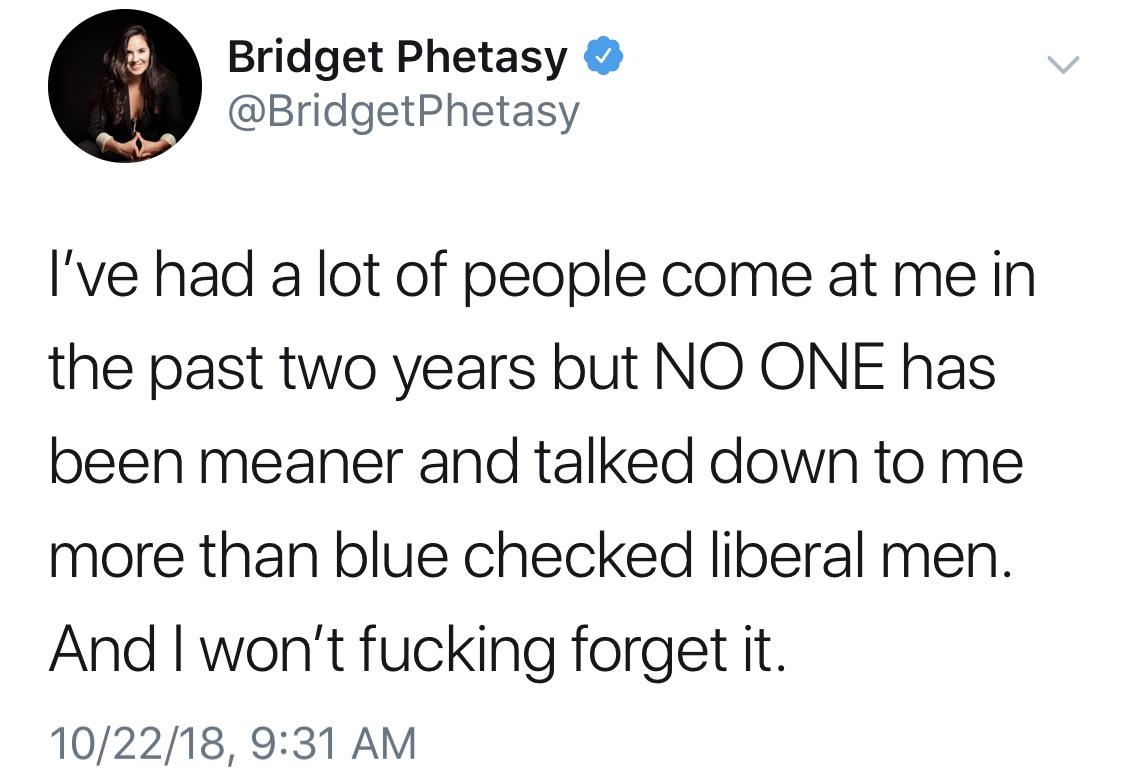1125x770 pixels.
Task: Open the tweet timestamp 10/22/18, 9:31 AM
Action: (x=233, y=742)
